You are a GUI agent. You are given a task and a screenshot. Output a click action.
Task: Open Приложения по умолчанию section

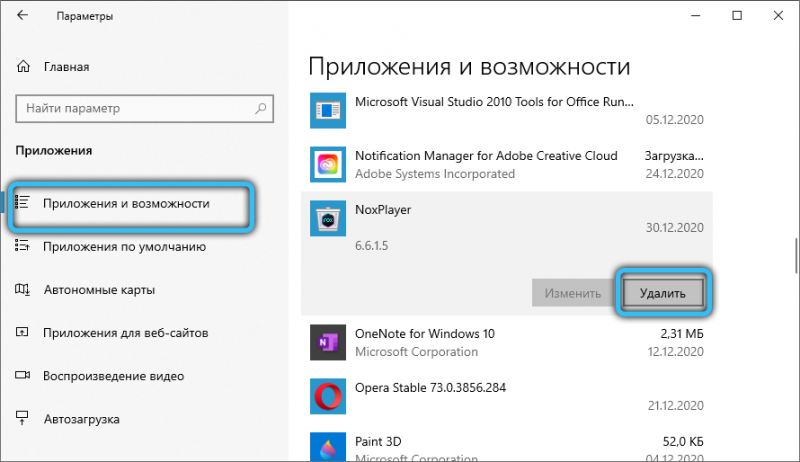(124, 247)
